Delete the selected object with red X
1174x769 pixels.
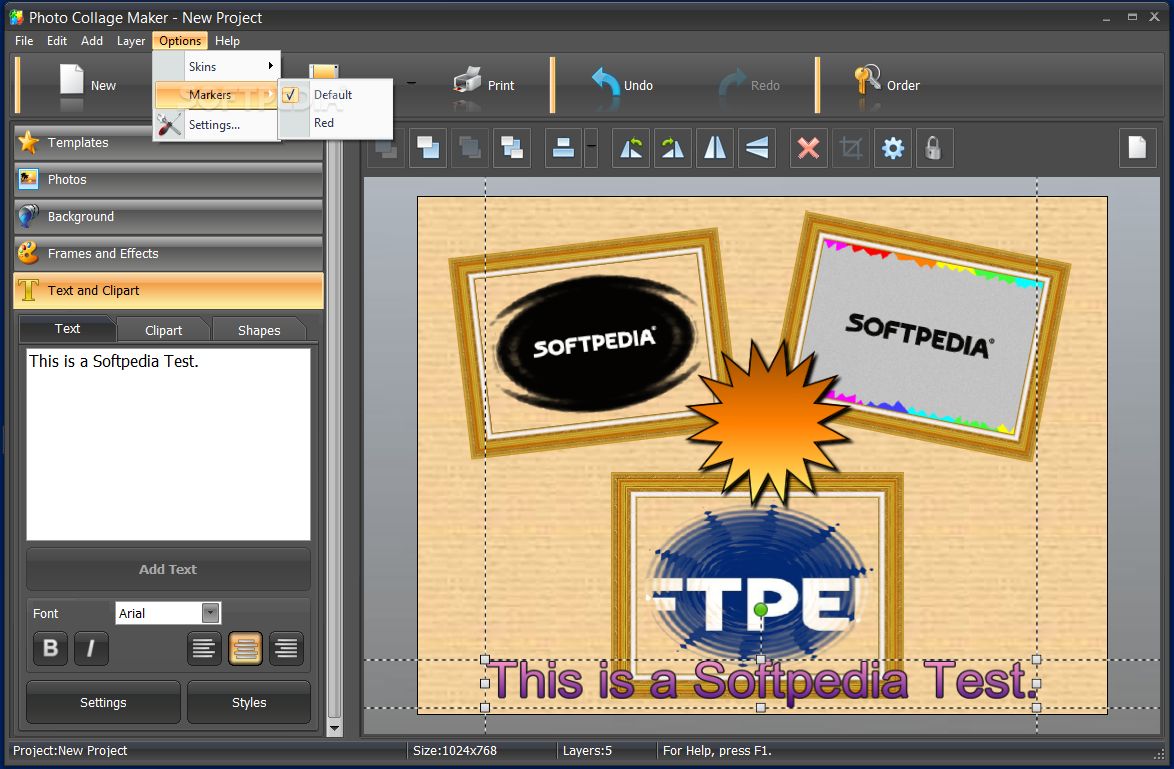click(809, 148)
